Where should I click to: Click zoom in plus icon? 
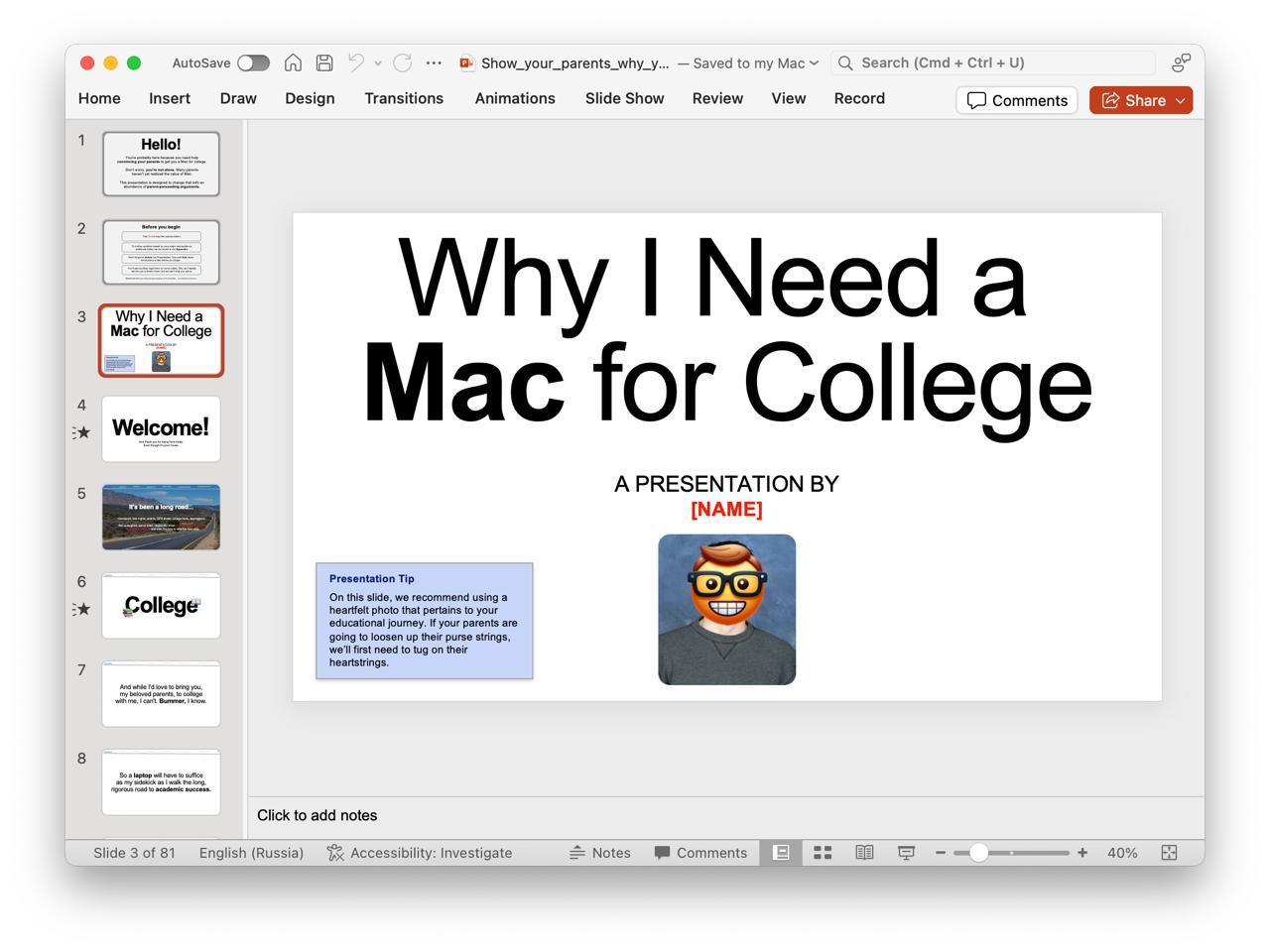[x=1082, y=853]
